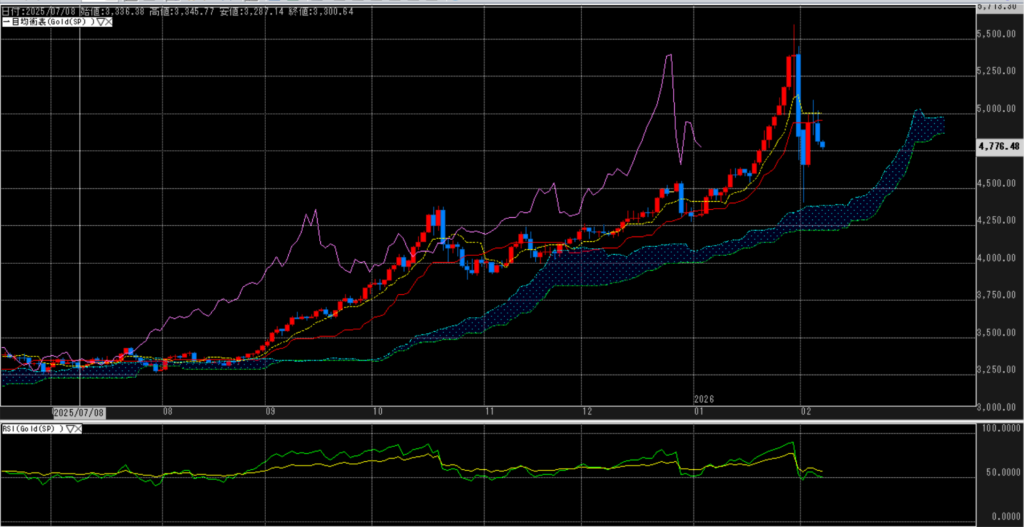
Task: Click the 4,250.00 price axis label
Action: (997, 221)
